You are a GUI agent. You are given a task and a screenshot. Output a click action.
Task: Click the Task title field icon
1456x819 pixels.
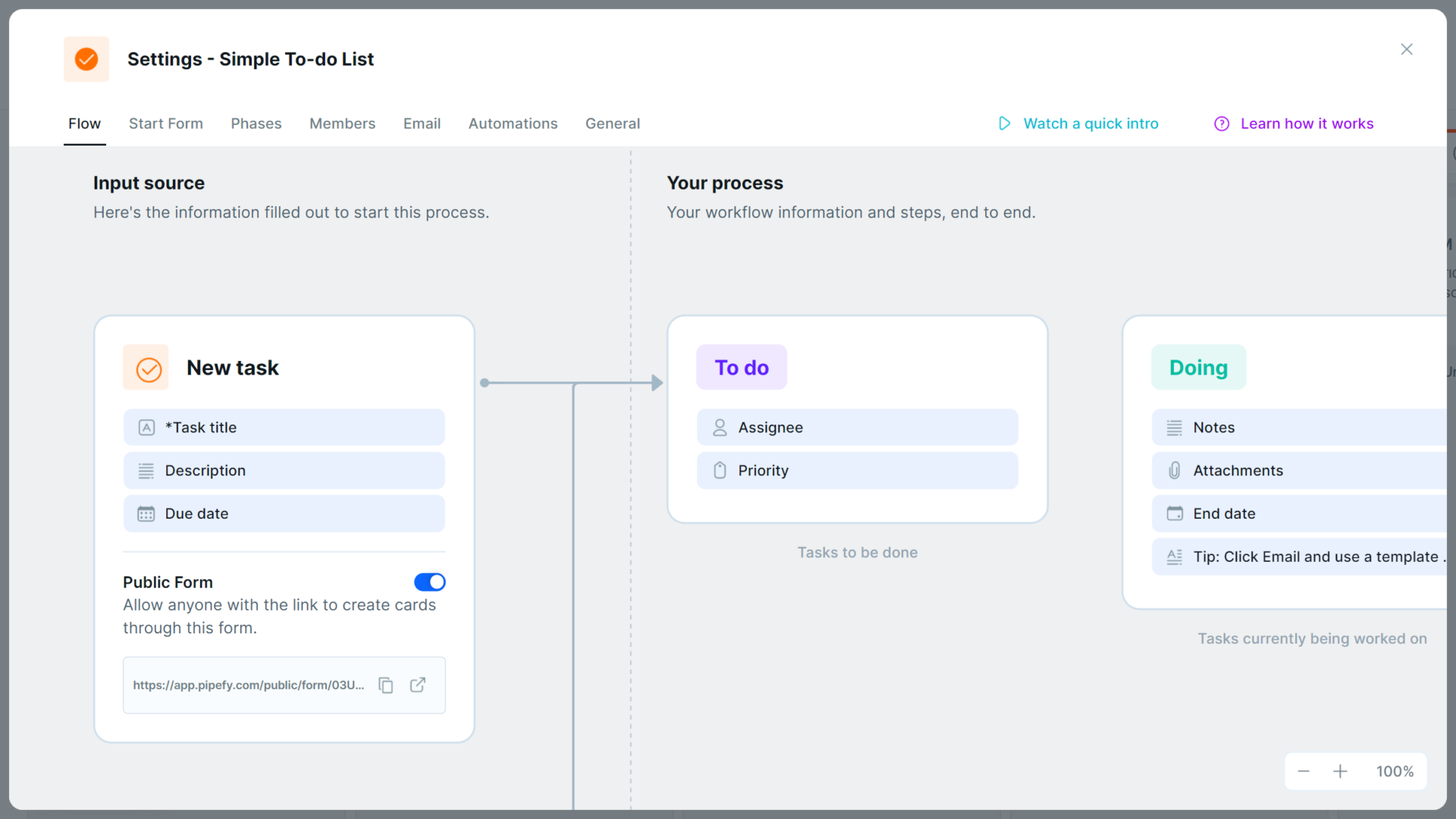(146, 427)
